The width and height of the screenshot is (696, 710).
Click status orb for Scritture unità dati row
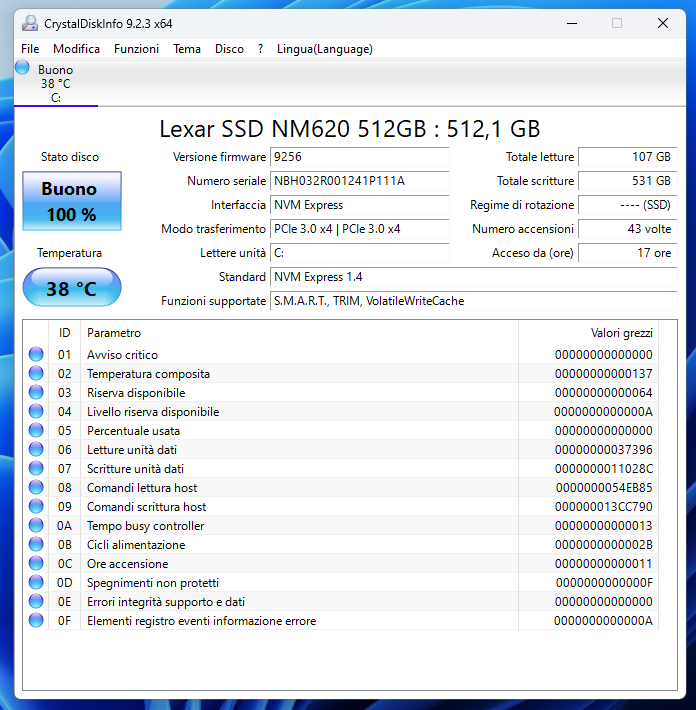coord(36,468)
